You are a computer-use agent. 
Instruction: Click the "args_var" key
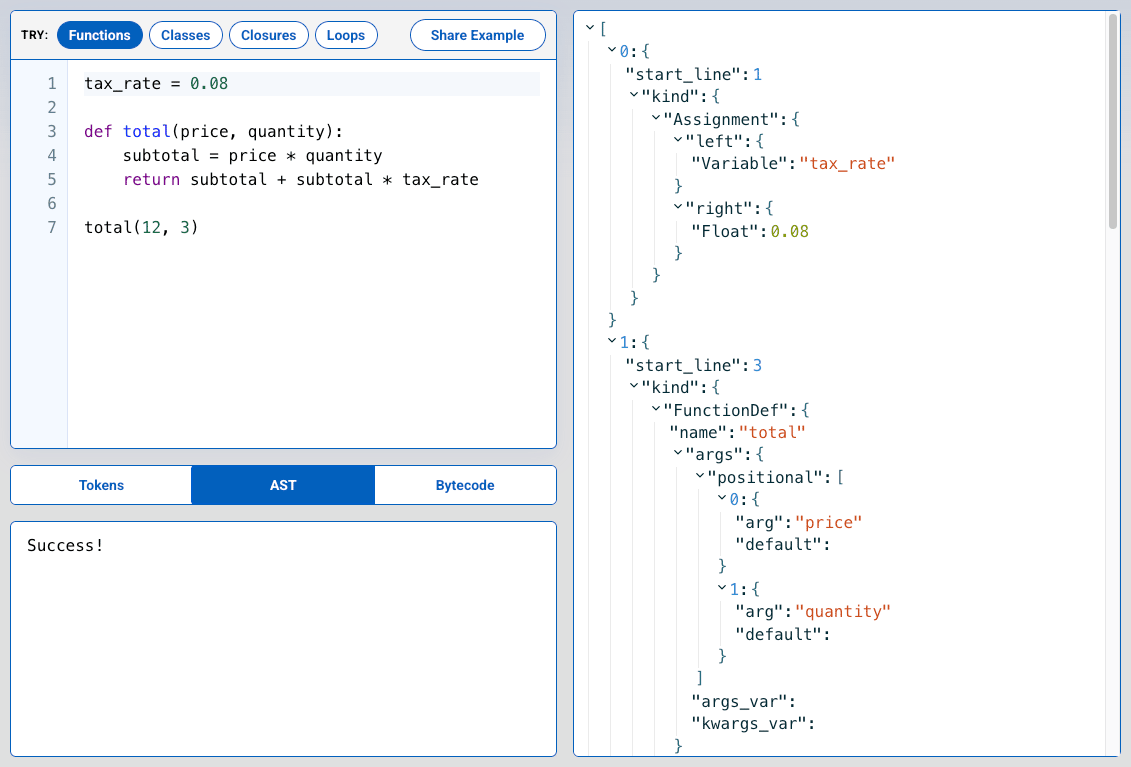[x=739, y=701]
